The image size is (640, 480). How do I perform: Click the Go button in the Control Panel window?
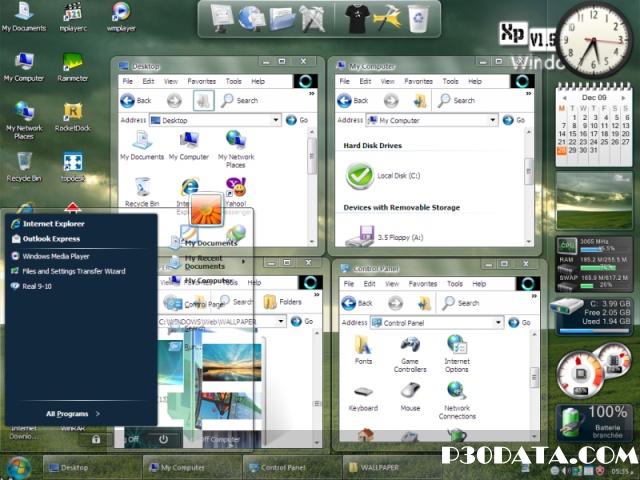pos(521,323)
